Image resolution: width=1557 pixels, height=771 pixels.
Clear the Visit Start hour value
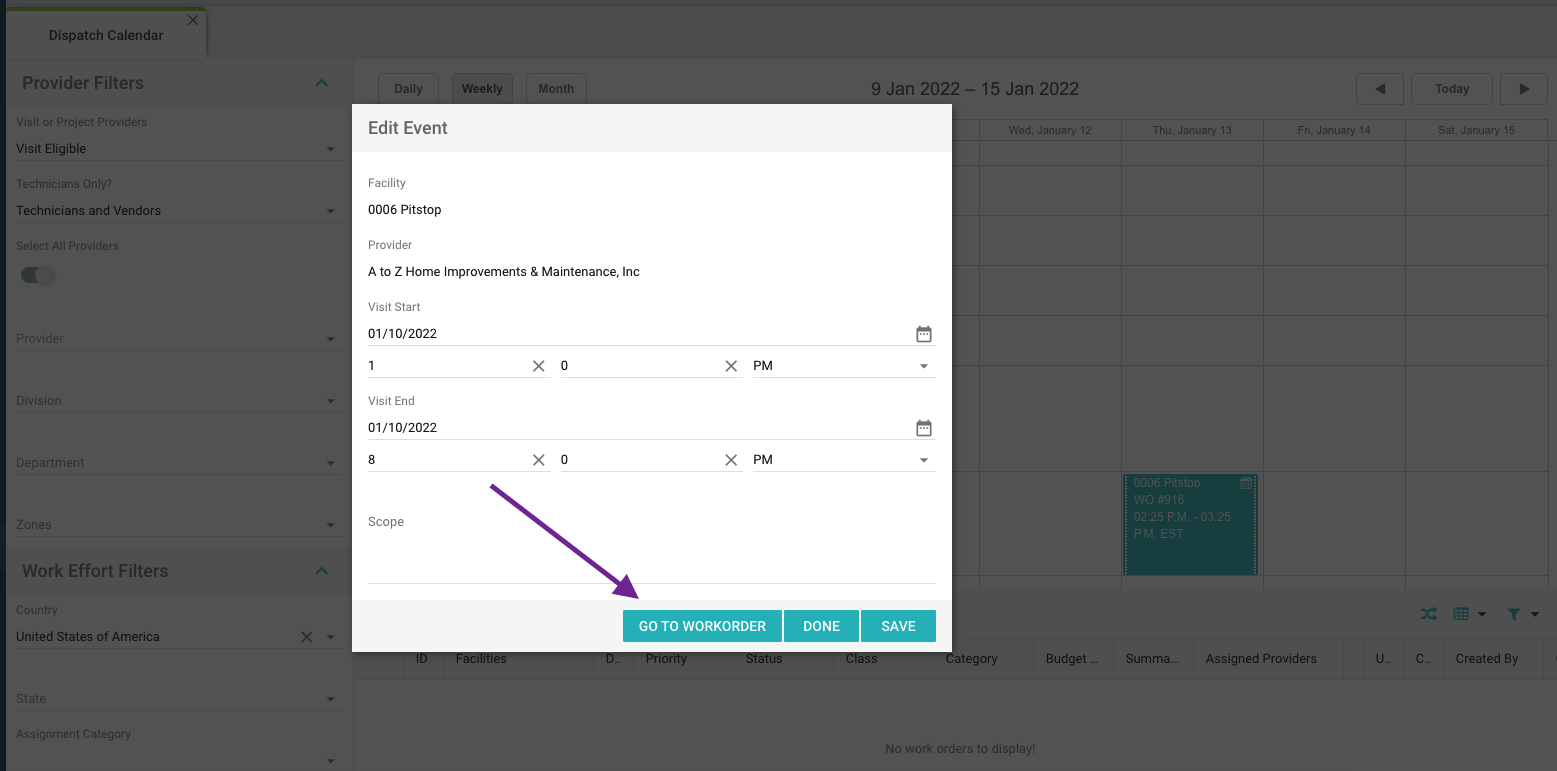(539, 366)
